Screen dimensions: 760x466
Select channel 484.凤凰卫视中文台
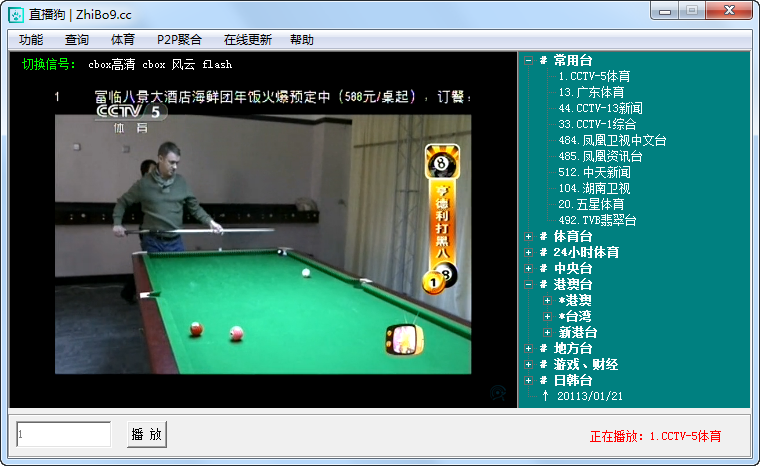tap(612, 141)
